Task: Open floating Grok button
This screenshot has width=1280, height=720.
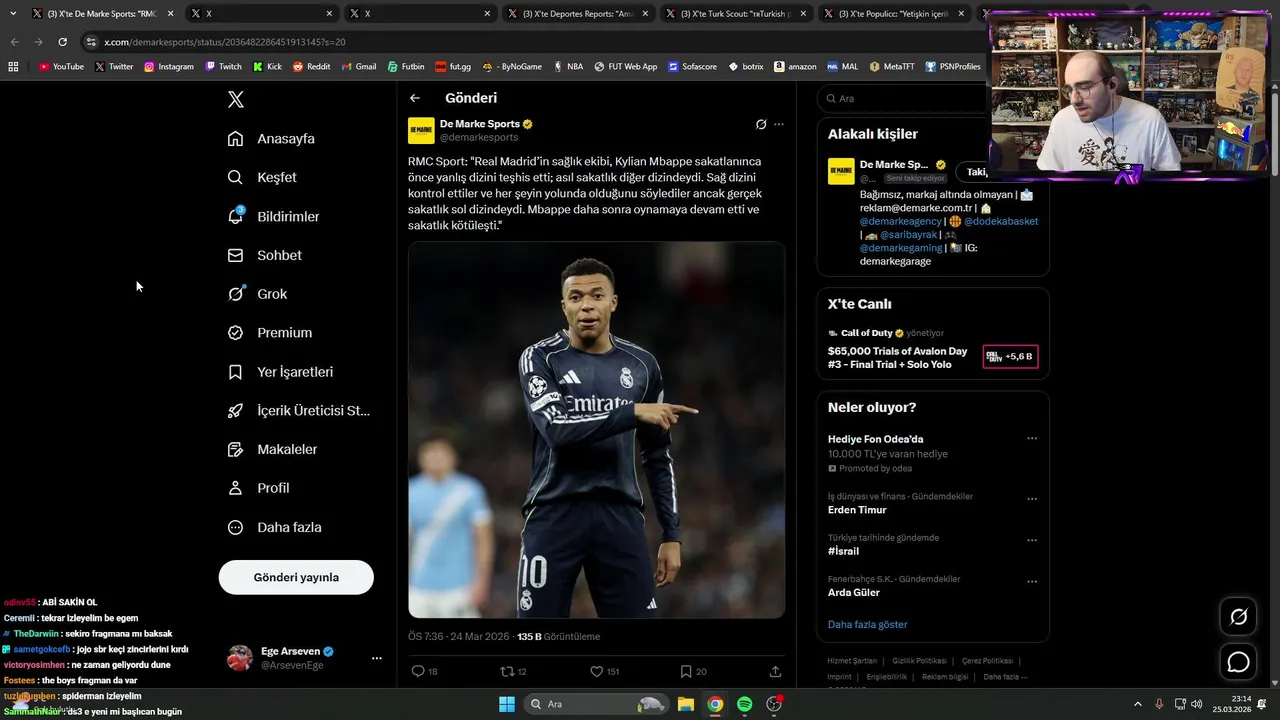Action: coord(1238,617)
